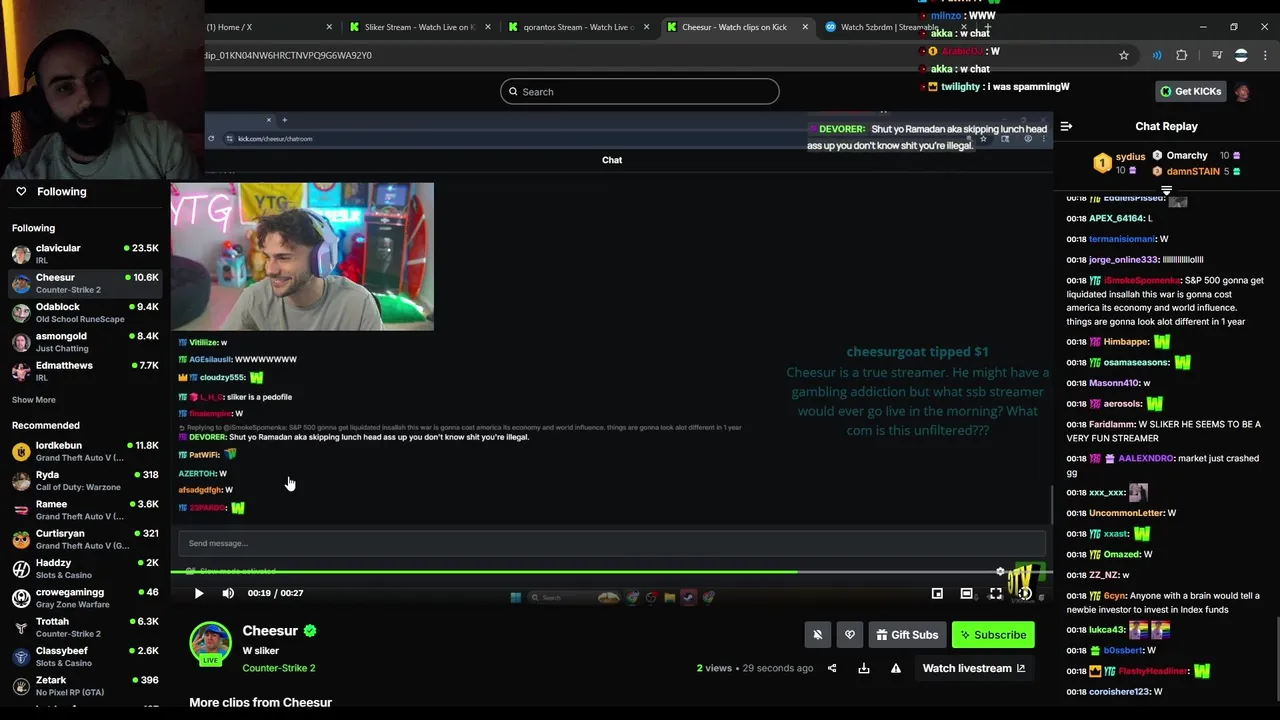Click Ramee avatar in Recommended
Image resolution: width=1280 pixels, height=720 pixels.
pyautogui.click(x=21, y=510)
